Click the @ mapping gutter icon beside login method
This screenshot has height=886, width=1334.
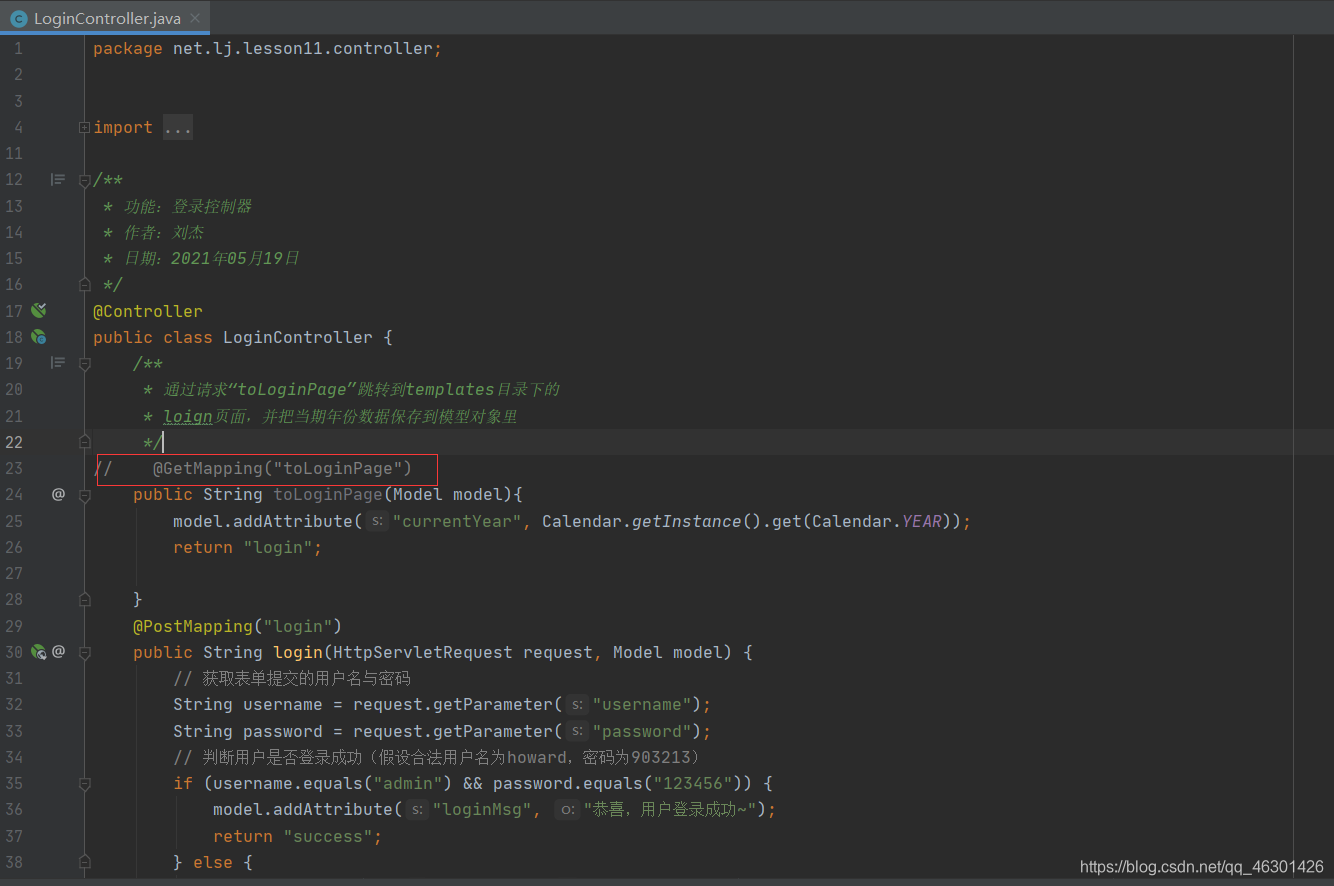pyautogui.click(x=58, y=652)
